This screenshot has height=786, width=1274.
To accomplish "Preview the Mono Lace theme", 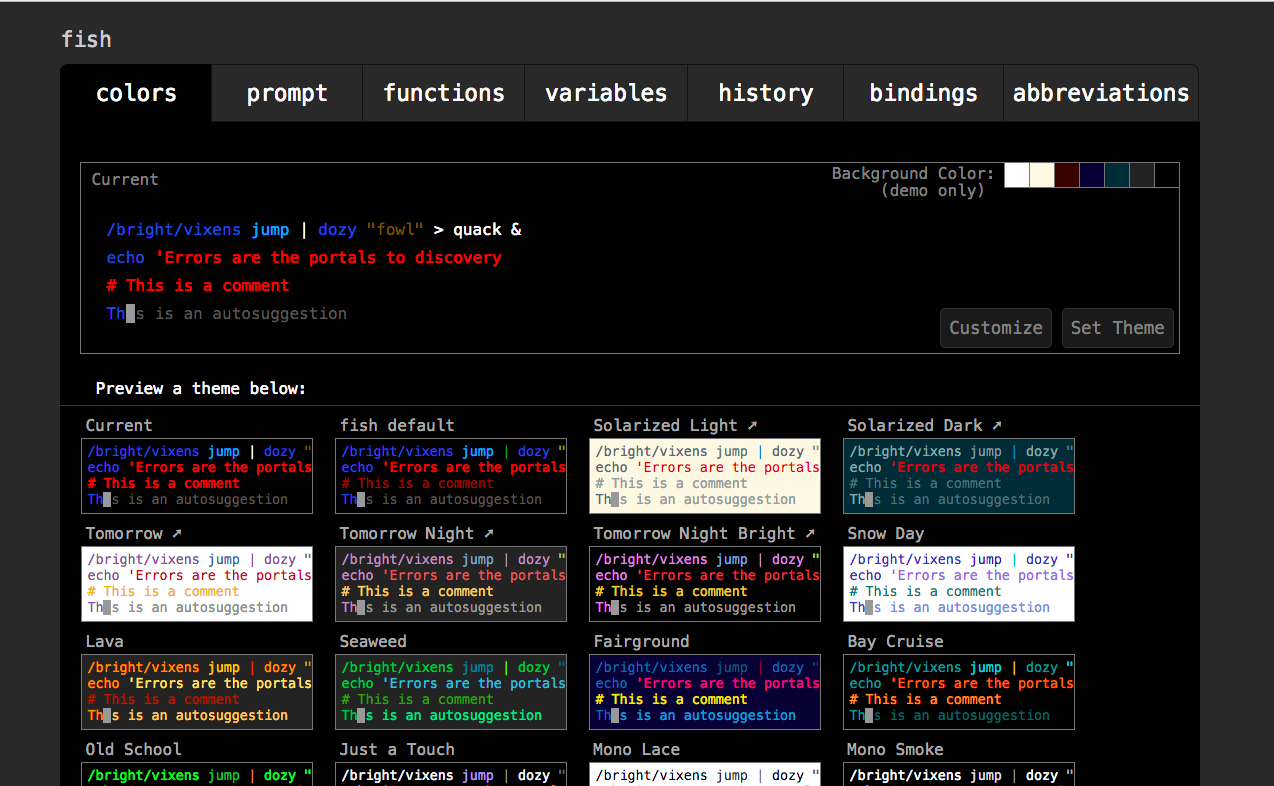I will 705,774.
